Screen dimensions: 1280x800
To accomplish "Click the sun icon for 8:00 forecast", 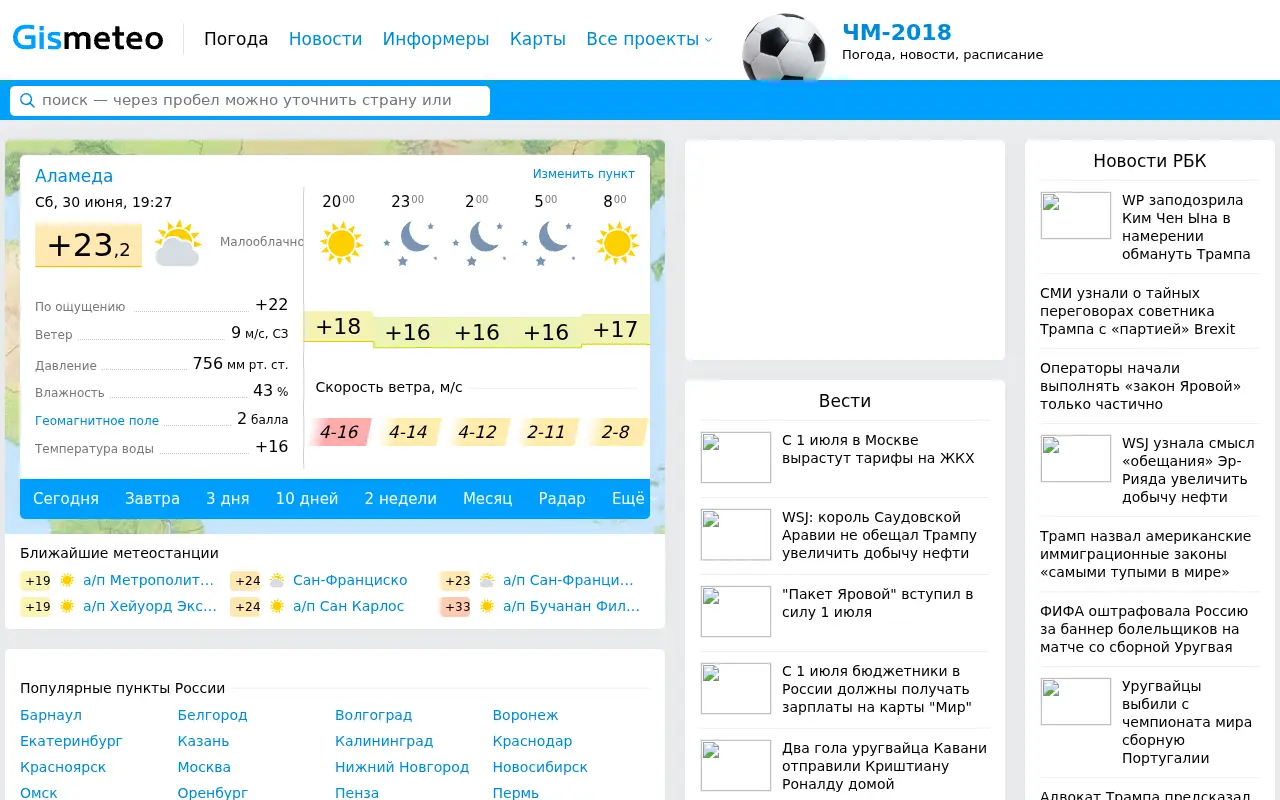I will point(617,243).
